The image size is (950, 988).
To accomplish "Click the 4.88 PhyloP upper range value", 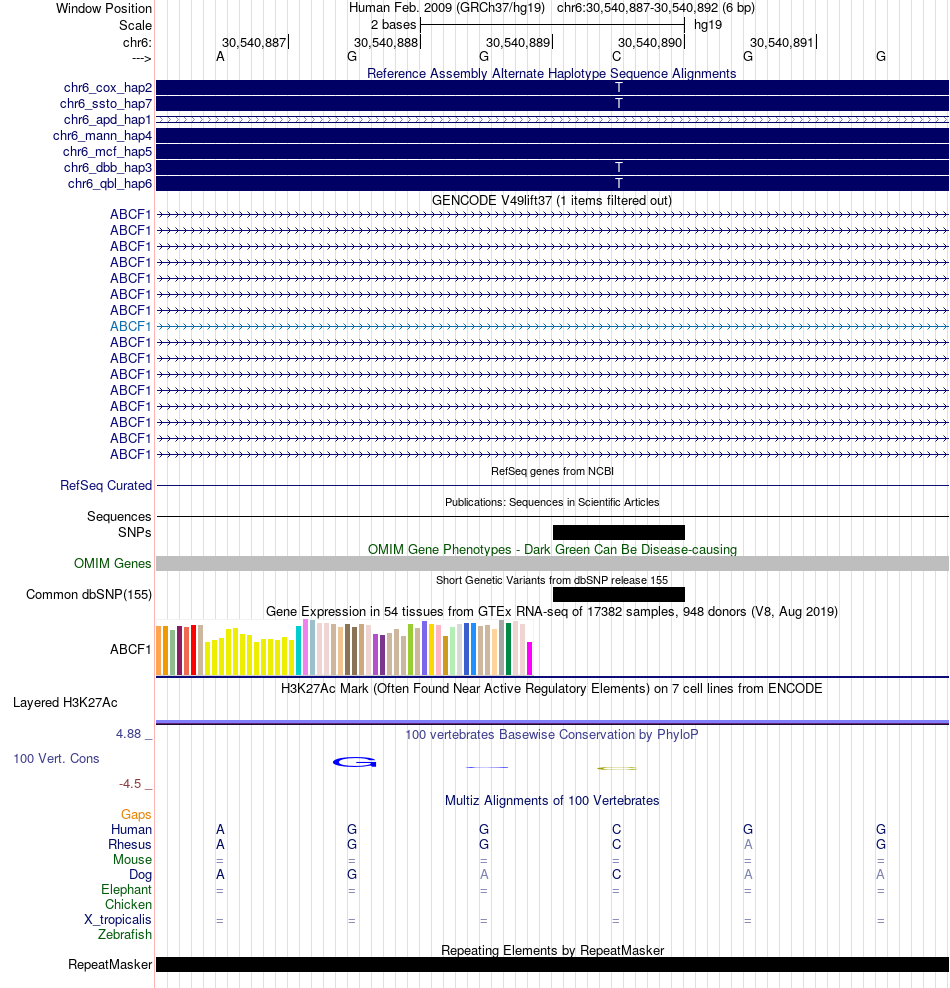I will click(x=129, y=733).
